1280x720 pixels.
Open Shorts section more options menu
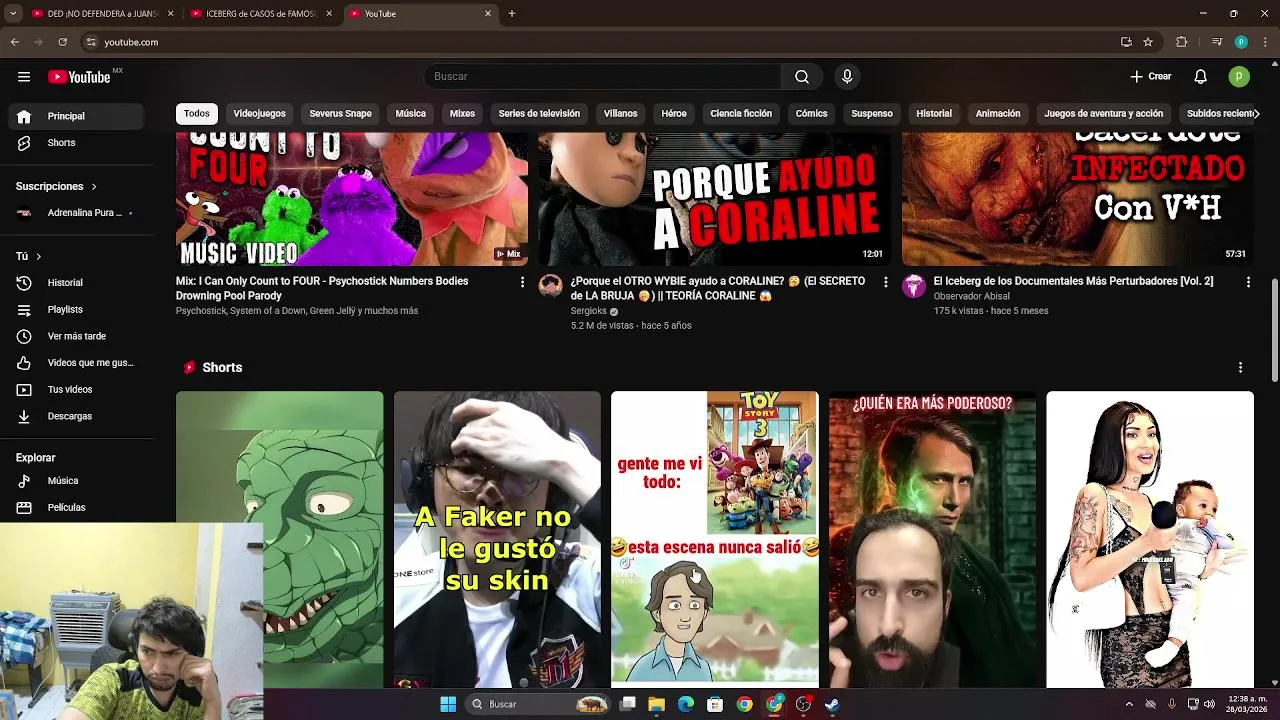[x=1240, y=368]
